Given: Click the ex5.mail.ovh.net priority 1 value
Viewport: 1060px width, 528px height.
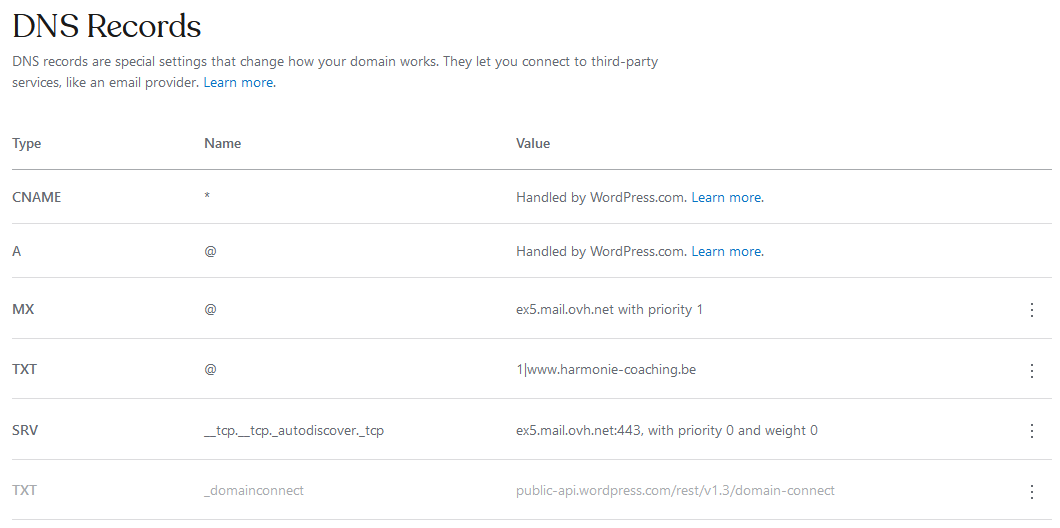Looking at the screenshot, I should coord(609,310).
